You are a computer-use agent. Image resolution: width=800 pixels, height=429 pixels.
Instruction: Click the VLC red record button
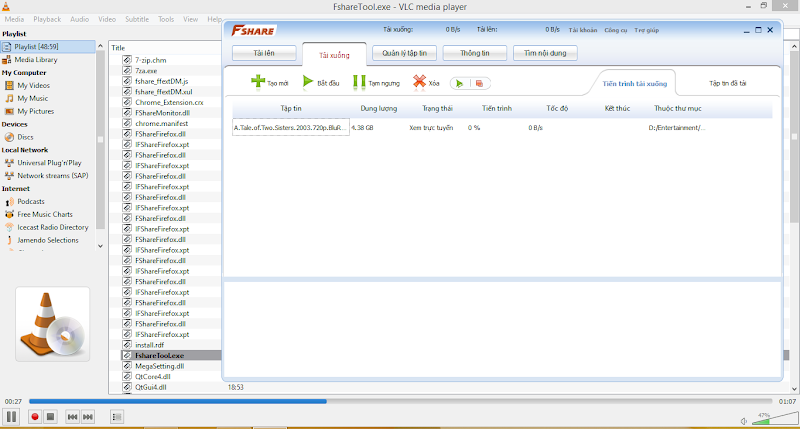[35, 417]
